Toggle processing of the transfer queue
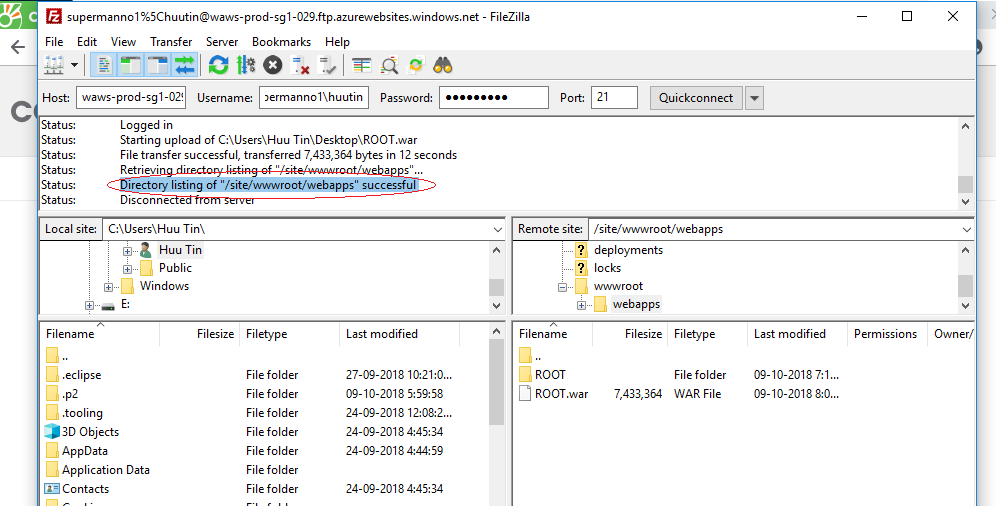 pyautogui.click(x=246, y=65)
